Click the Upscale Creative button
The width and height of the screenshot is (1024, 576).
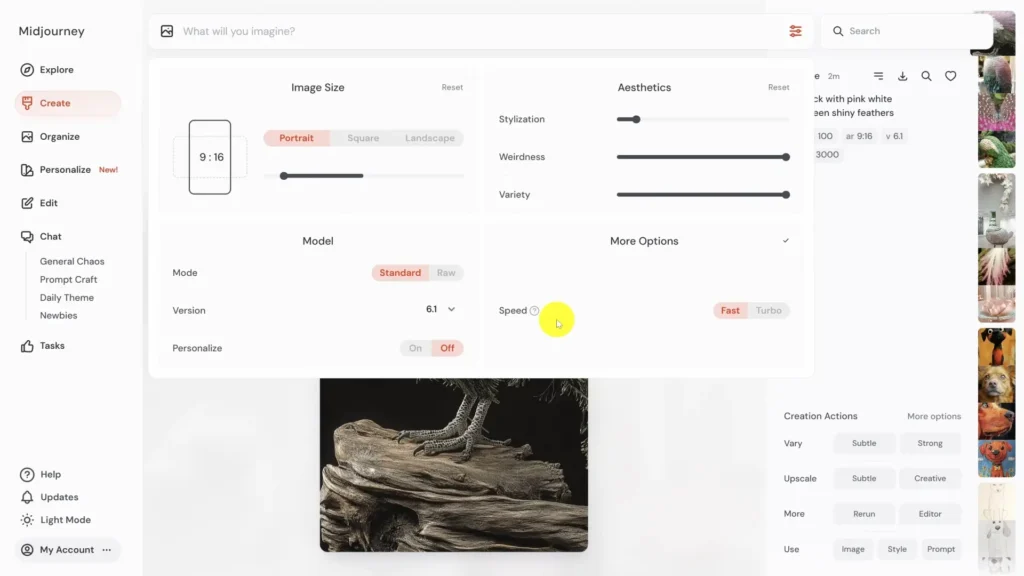tap(929, 479)
